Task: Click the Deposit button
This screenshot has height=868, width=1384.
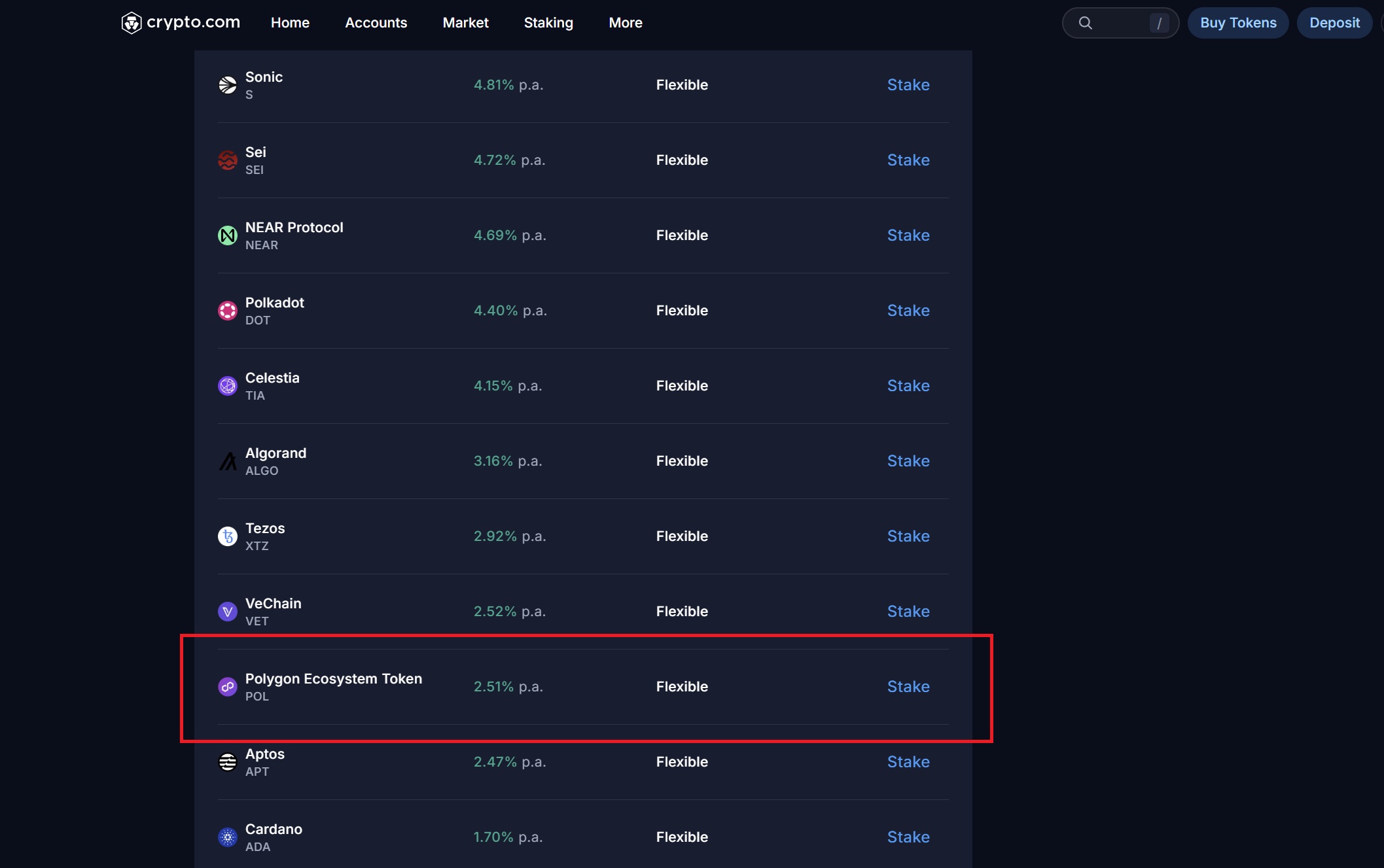Action: (x=1335, y=23)
